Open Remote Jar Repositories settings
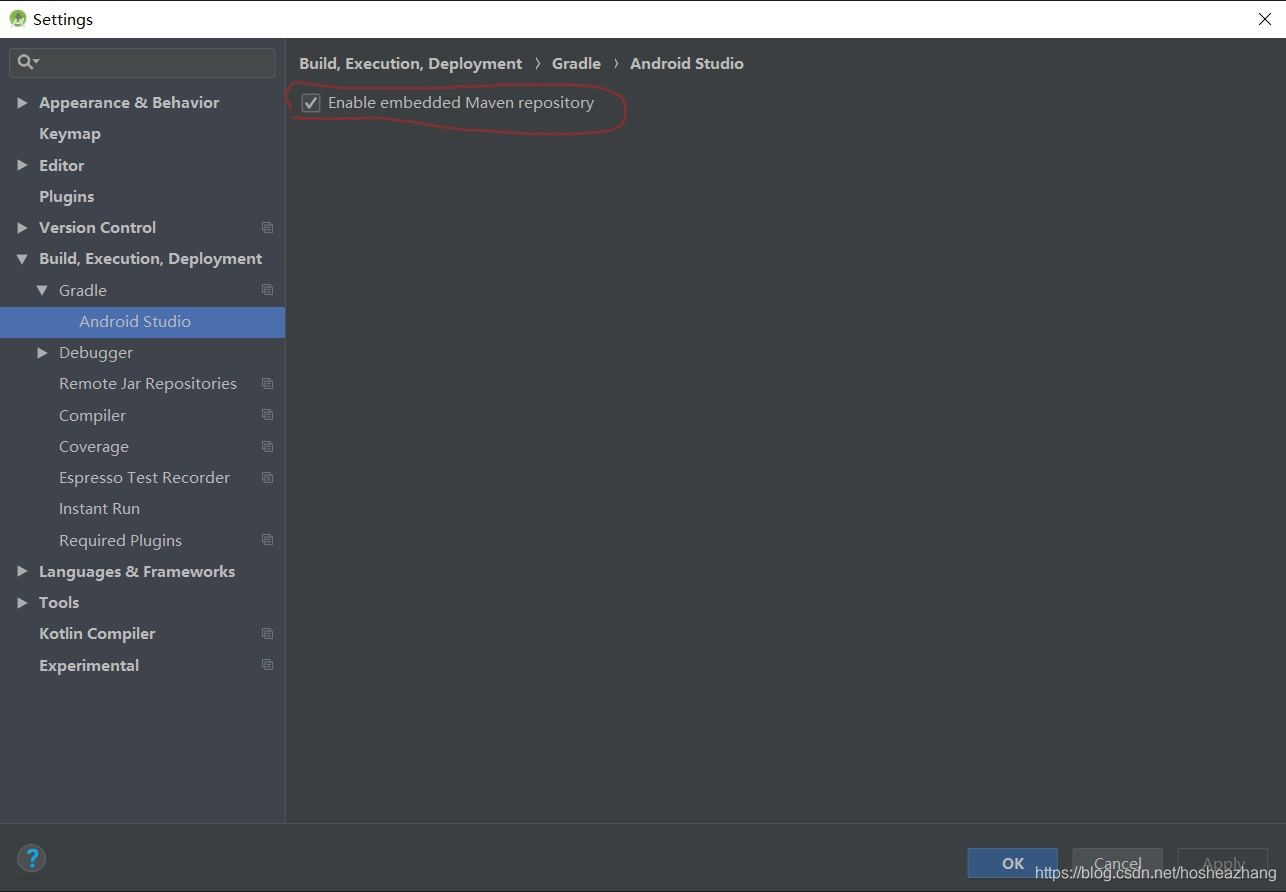The image size is (1286, 892). tap(148, 384)
